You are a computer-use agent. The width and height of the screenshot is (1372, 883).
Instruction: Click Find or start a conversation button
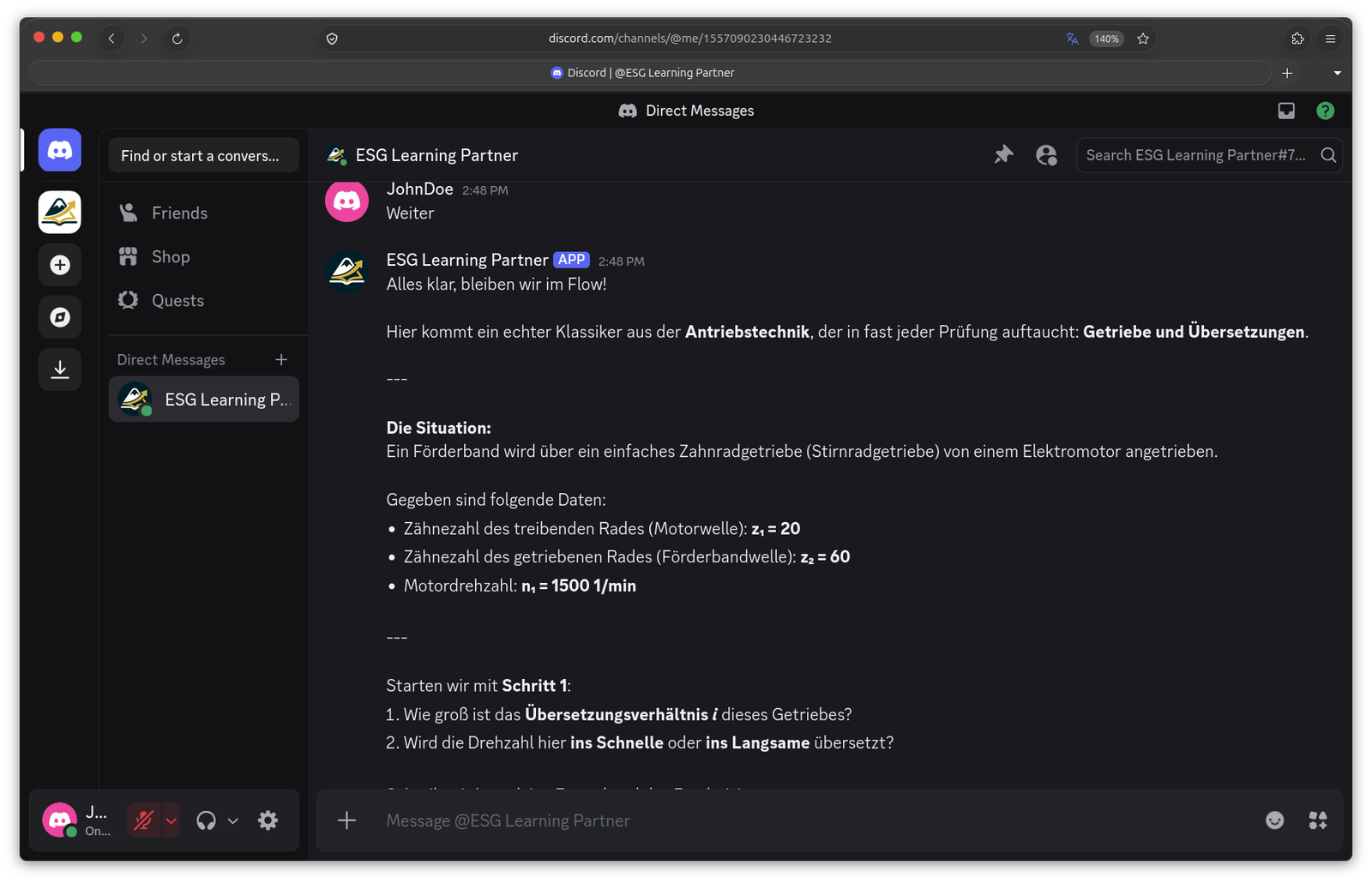click(x=203, y=155)
